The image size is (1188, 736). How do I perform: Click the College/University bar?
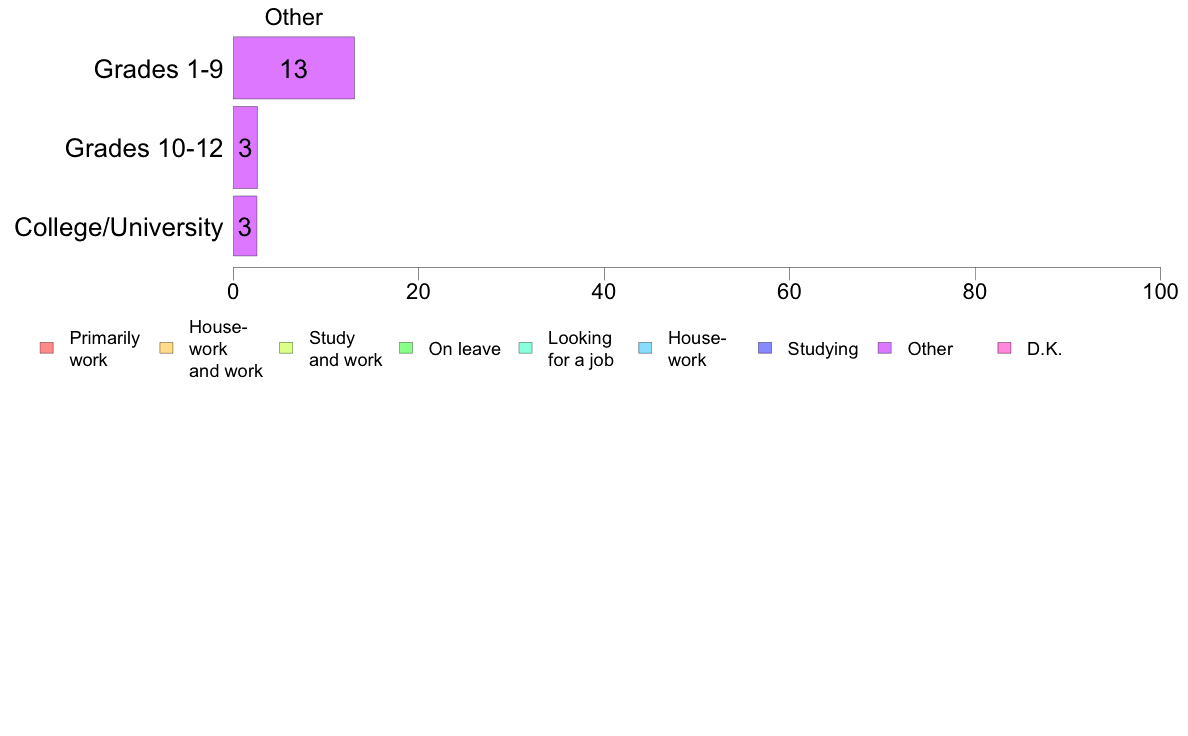click(x=245, y=227)
